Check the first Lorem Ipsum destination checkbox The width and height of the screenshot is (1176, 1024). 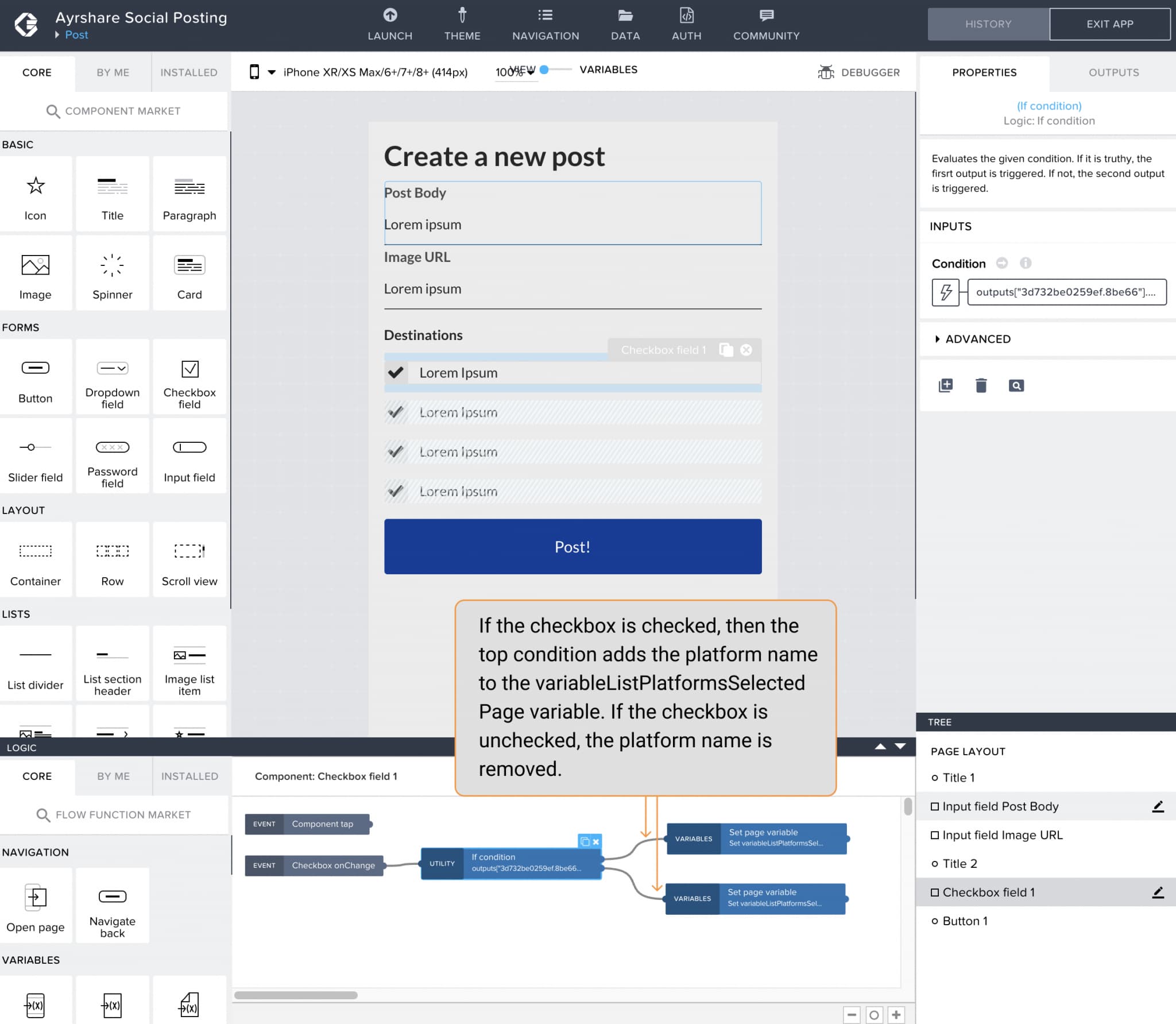coord(395,372)
